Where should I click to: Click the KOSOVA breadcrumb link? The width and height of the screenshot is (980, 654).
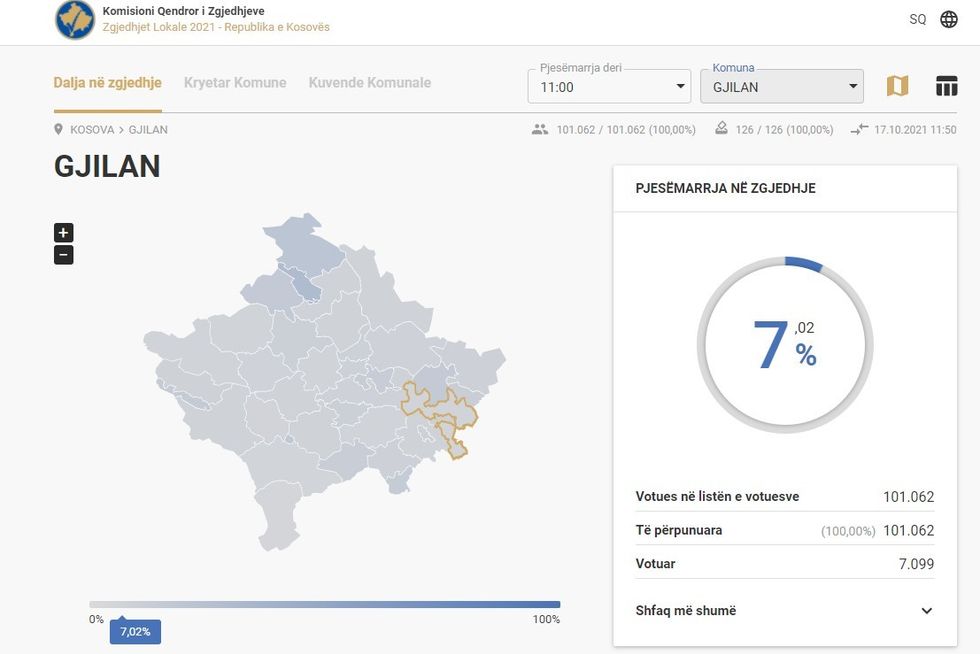92,130
